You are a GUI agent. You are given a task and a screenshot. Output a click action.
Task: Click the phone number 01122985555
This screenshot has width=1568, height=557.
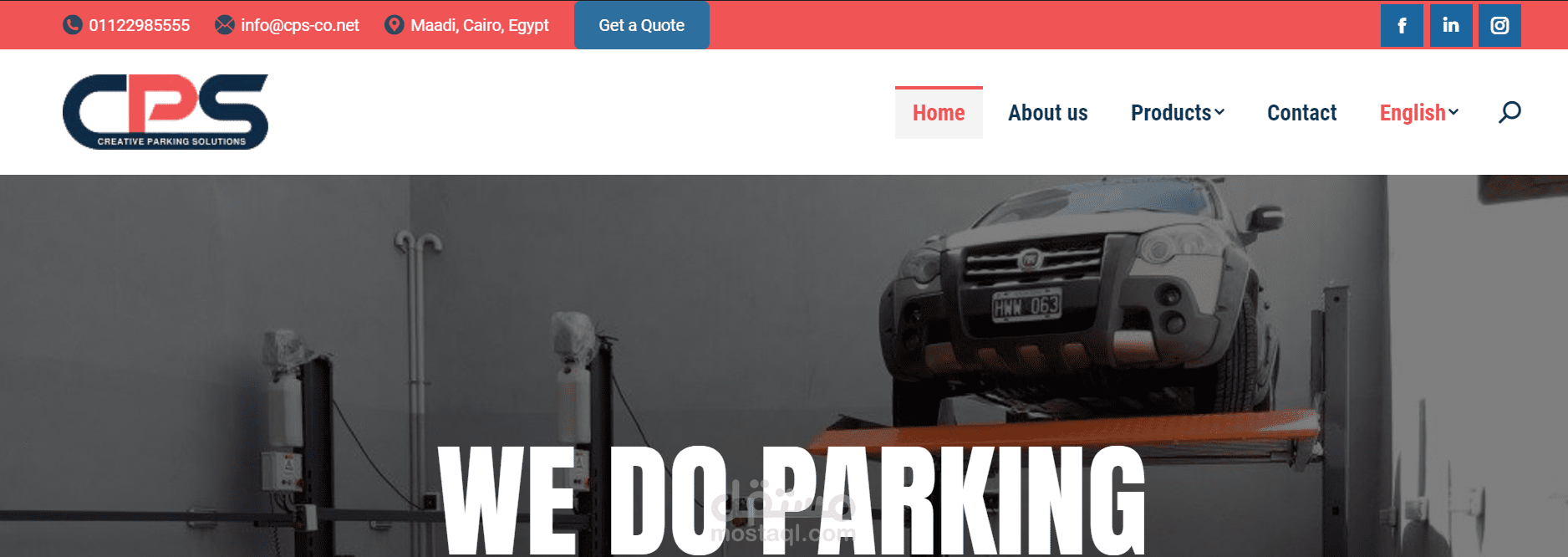point(140,25)
